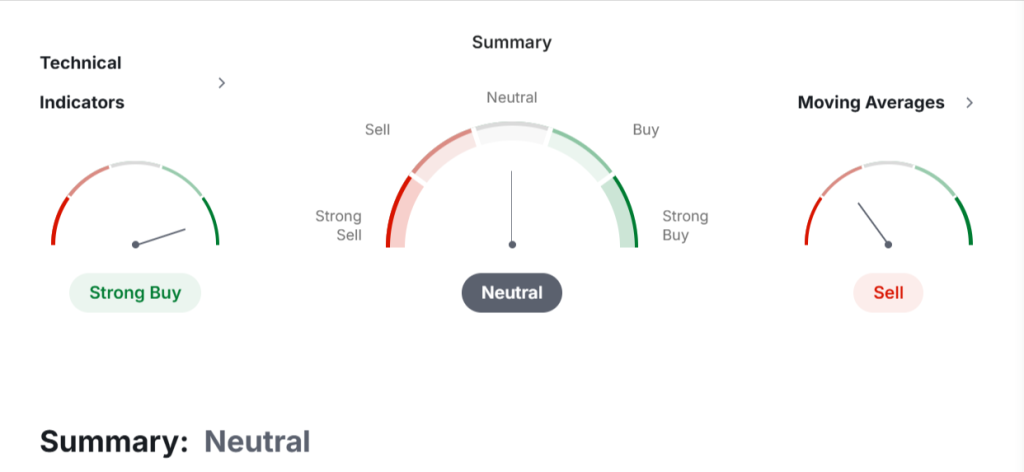Click the Sell label above Summary gauge
This screenshot has width=1024, height=472.
[x=377, y=129]
